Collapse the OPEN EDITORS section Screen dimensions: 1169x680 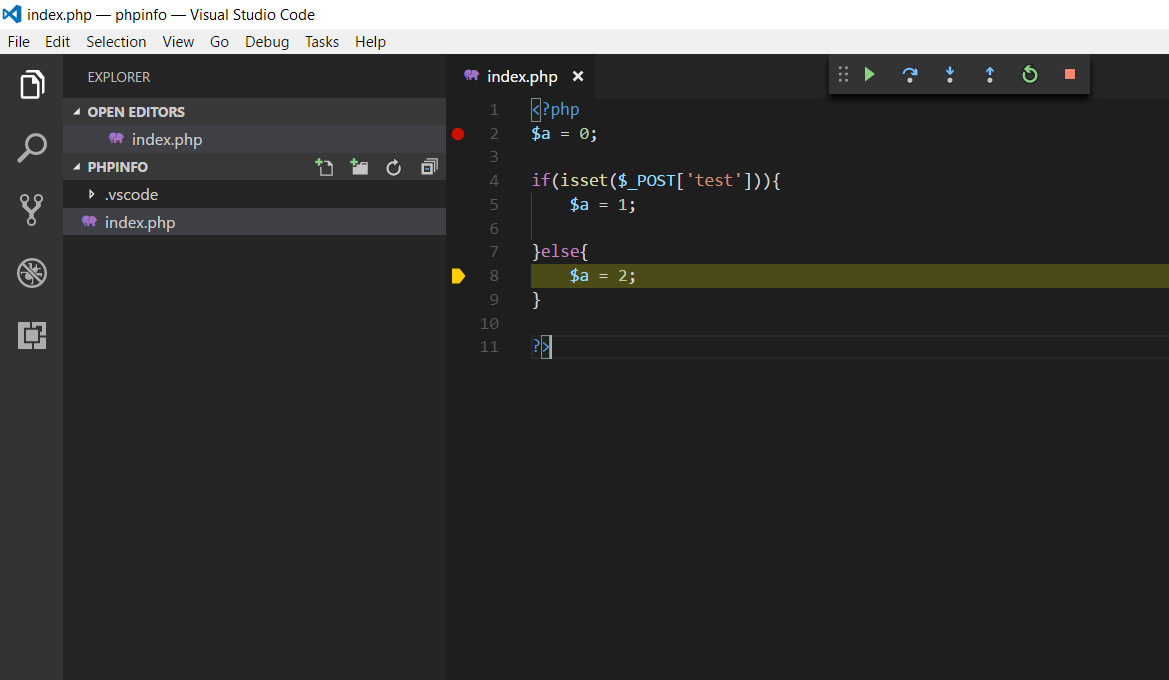point(76,112)
